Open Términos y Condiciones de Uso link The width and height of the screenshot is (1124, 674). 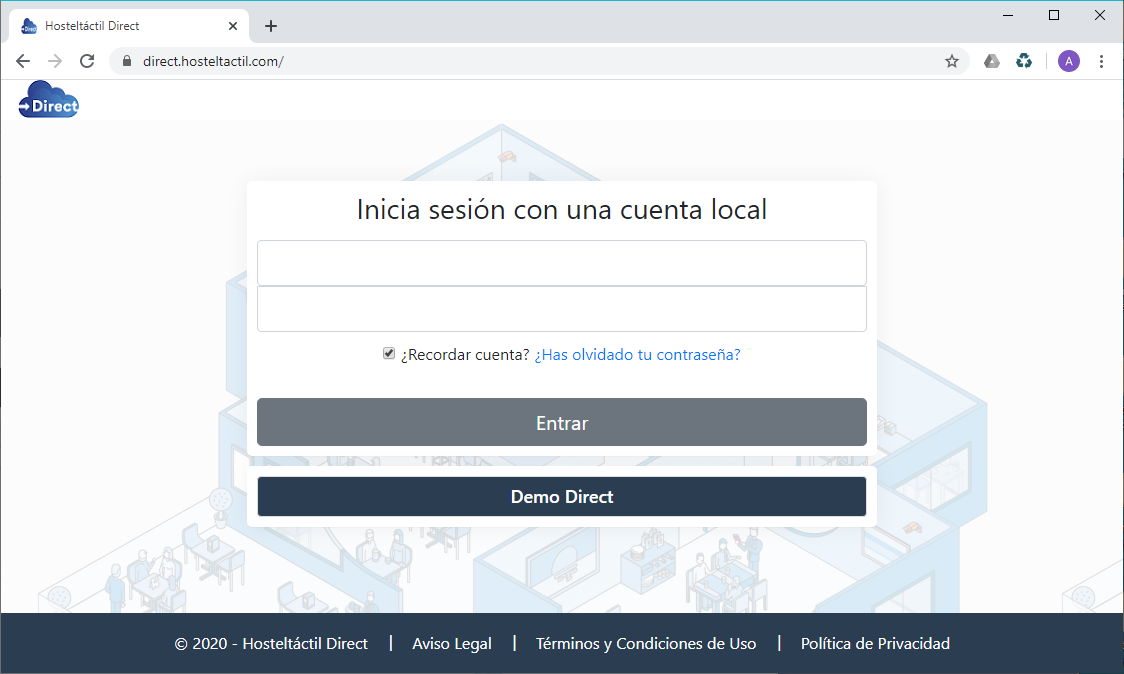(x=646, y=644)
